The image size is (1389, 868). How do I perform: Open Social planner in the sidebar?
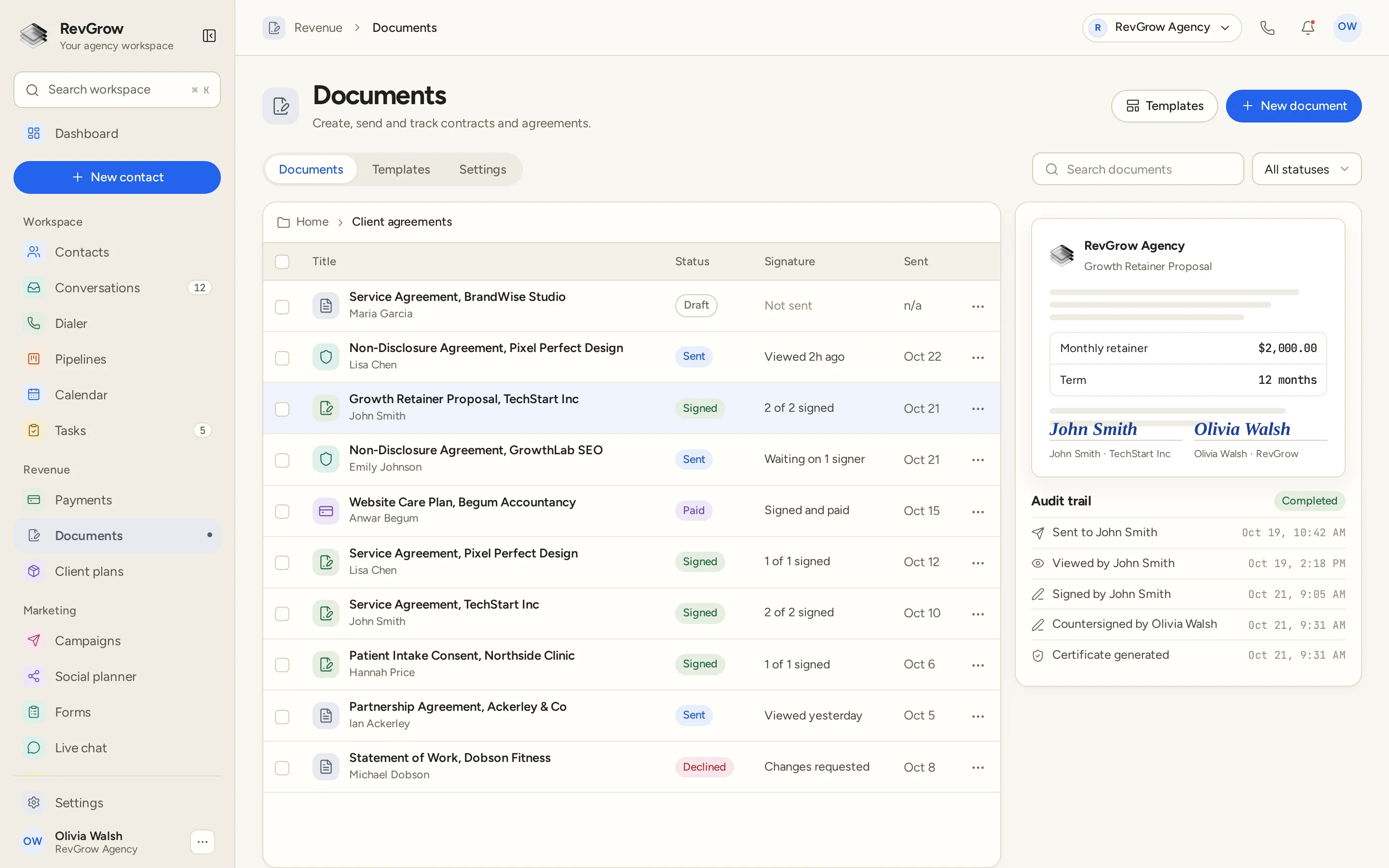117,676
